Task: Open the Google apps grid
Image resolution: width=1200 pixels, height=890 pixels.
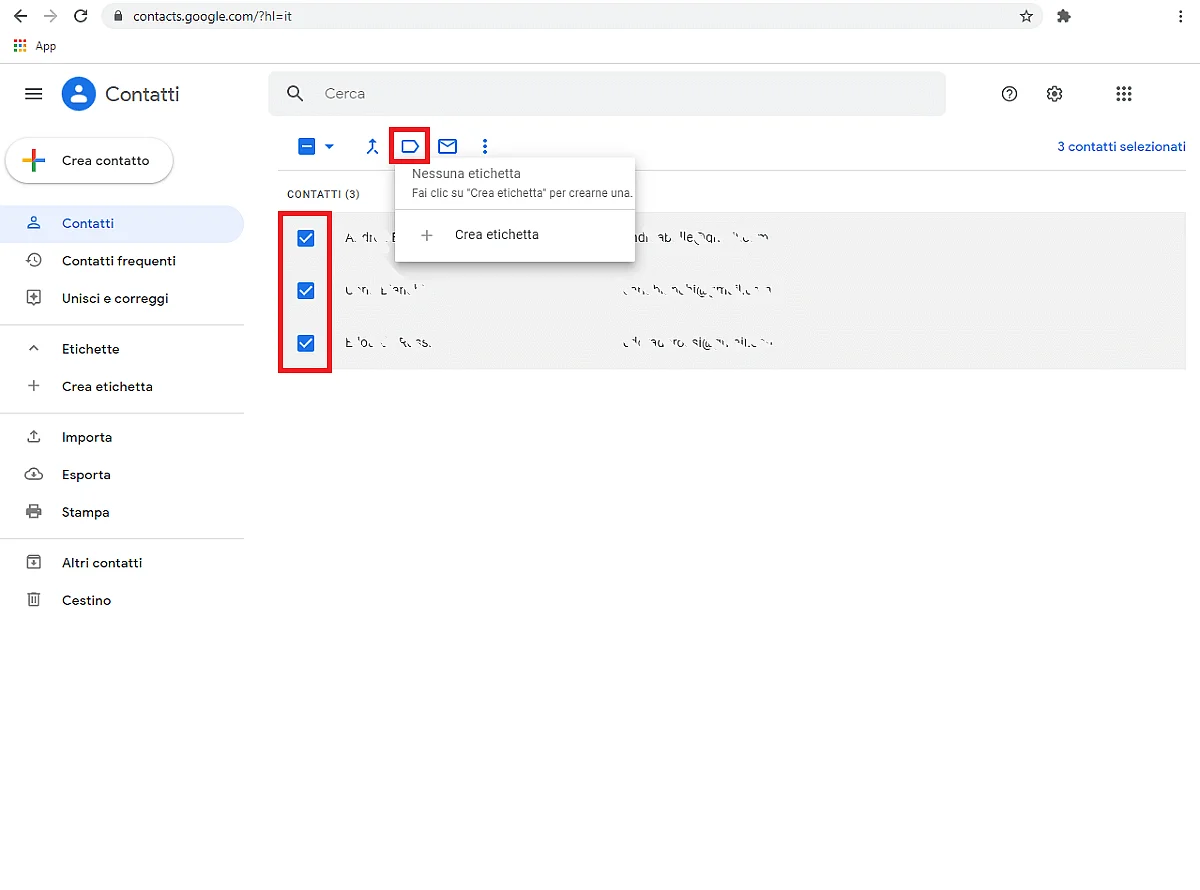Action: tap(1123, 94)
